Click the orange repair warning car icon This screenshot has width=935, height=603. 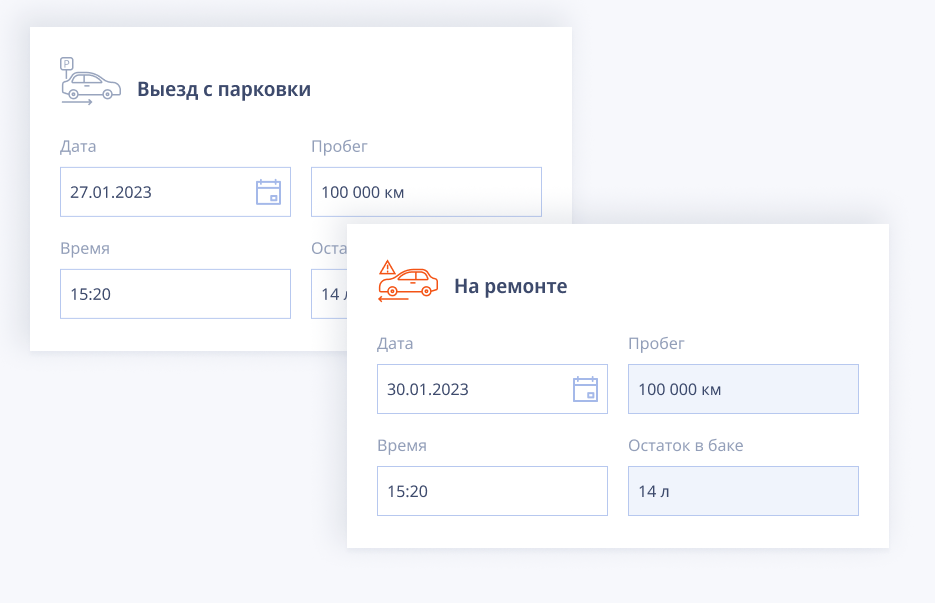[x=407, y=281]
